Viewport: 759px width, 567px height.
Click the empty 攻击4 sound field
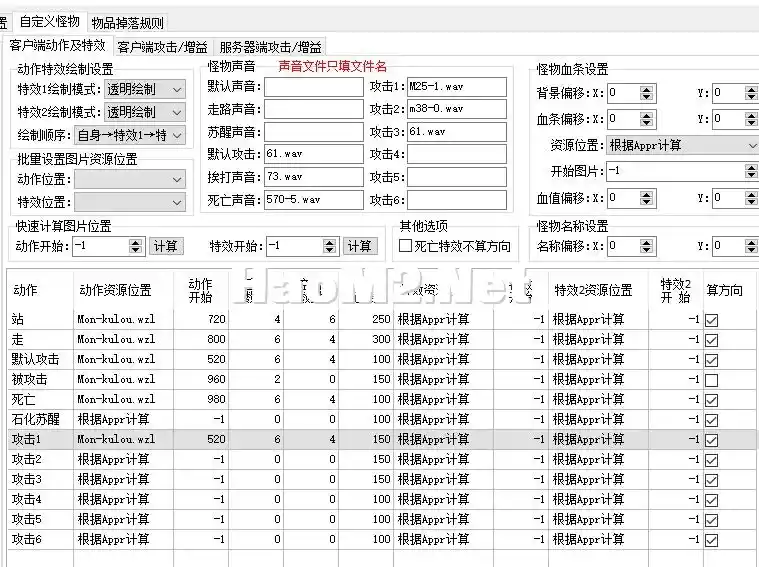[457, 154]
